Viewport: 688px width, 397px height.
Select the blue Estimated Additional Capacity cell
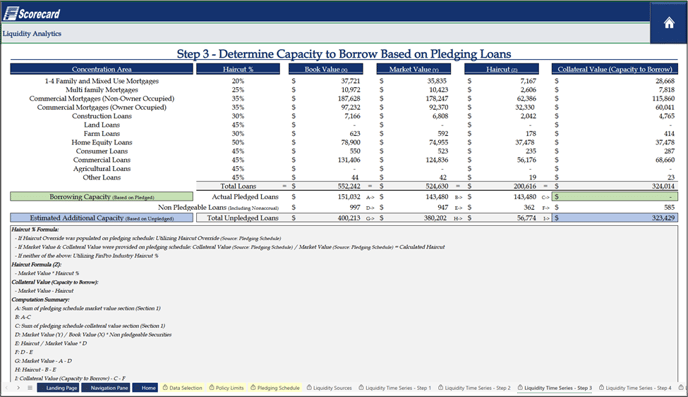pos(101,218)
